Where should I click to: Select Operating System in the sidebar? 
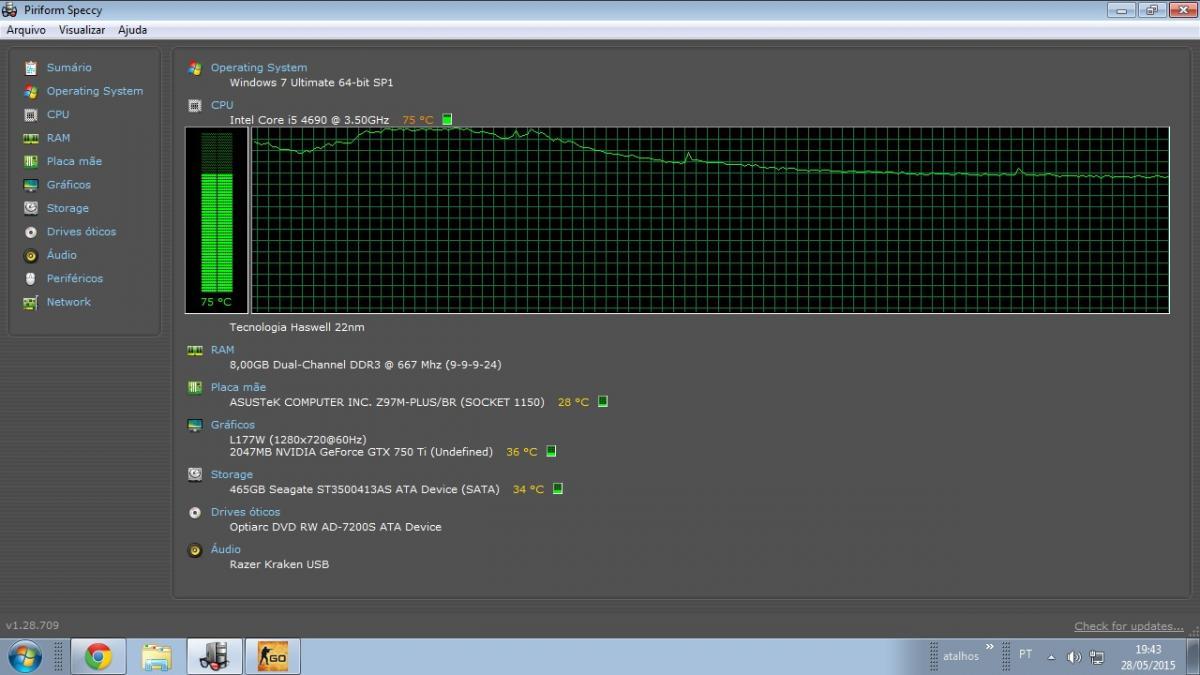tap(95, 91)
